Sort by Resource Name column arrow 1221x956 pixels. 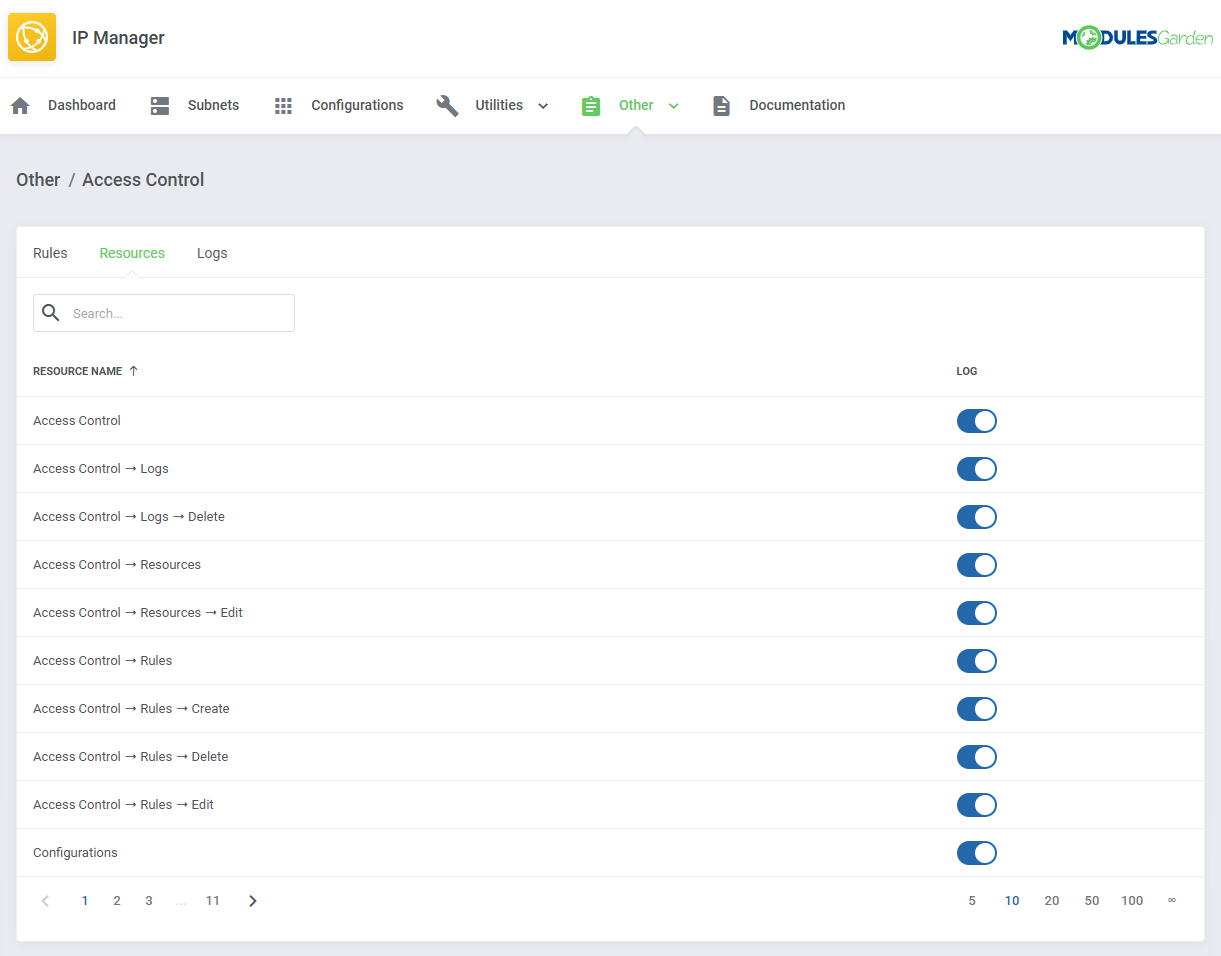tap(134, 371)
